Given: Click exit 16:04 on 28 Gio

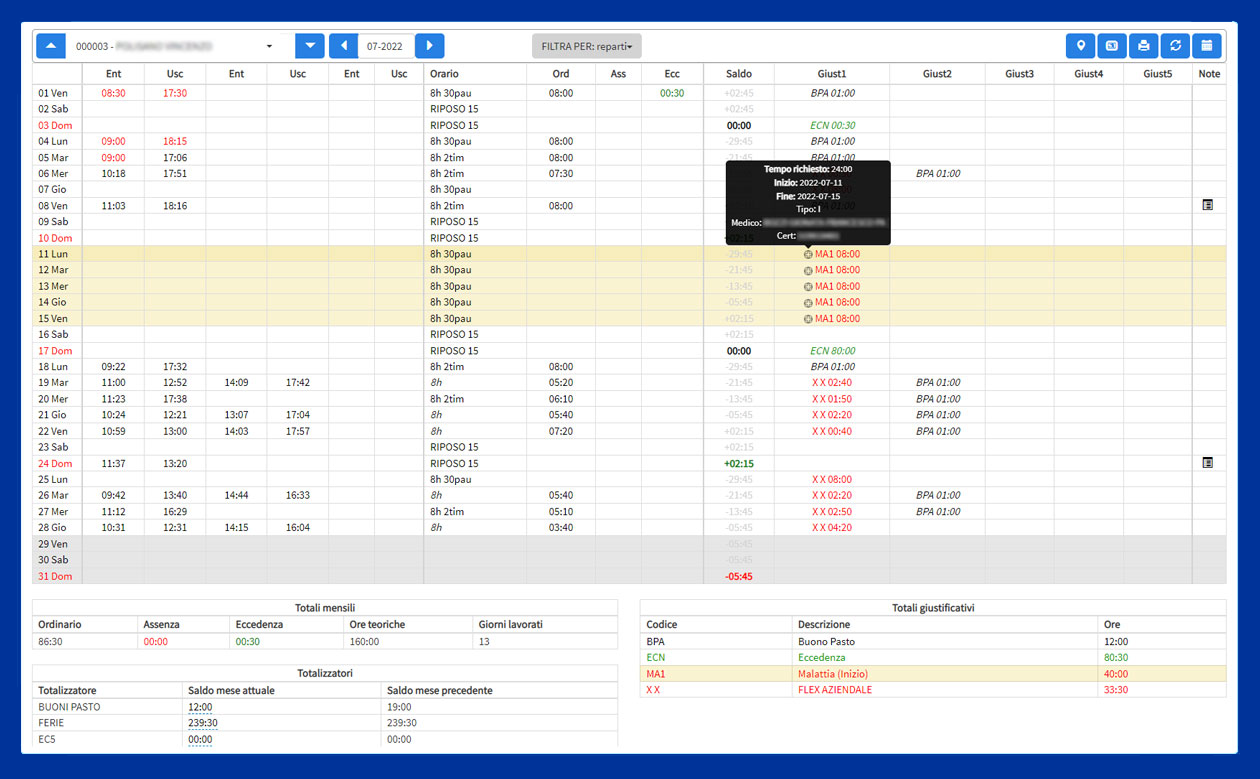Looking at the screenshot, I should click(298, 528).
